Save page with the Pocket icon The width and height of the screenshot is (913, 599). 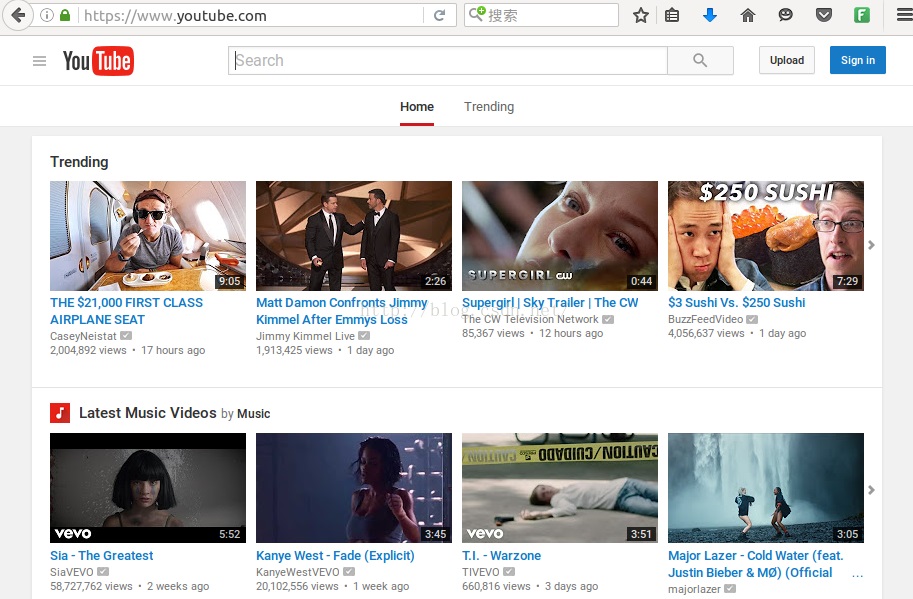[823, 15]
